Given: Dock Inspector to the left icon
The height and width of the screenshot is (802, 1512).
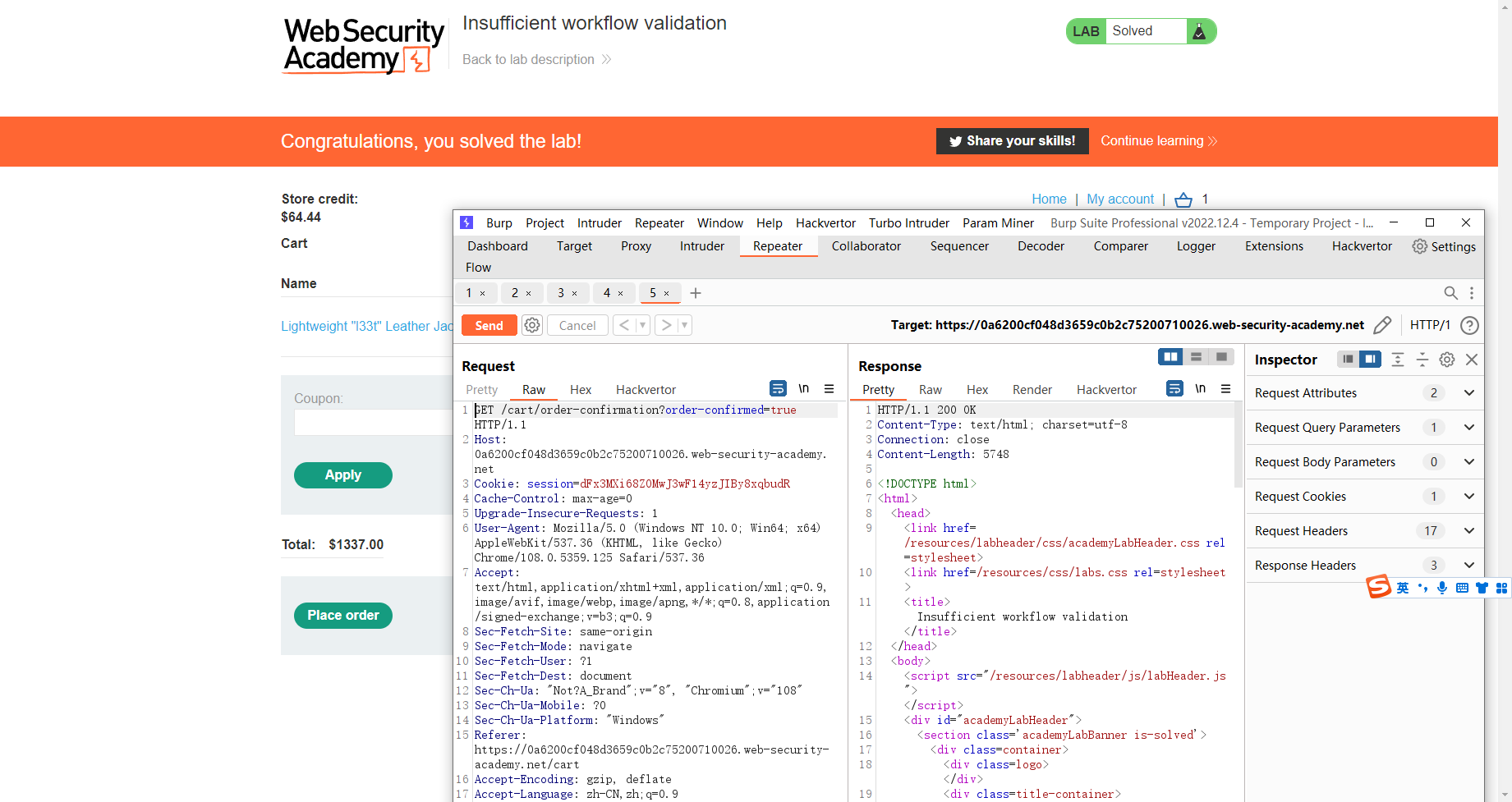Looking at the screenshot, I should coord(1348,359).
